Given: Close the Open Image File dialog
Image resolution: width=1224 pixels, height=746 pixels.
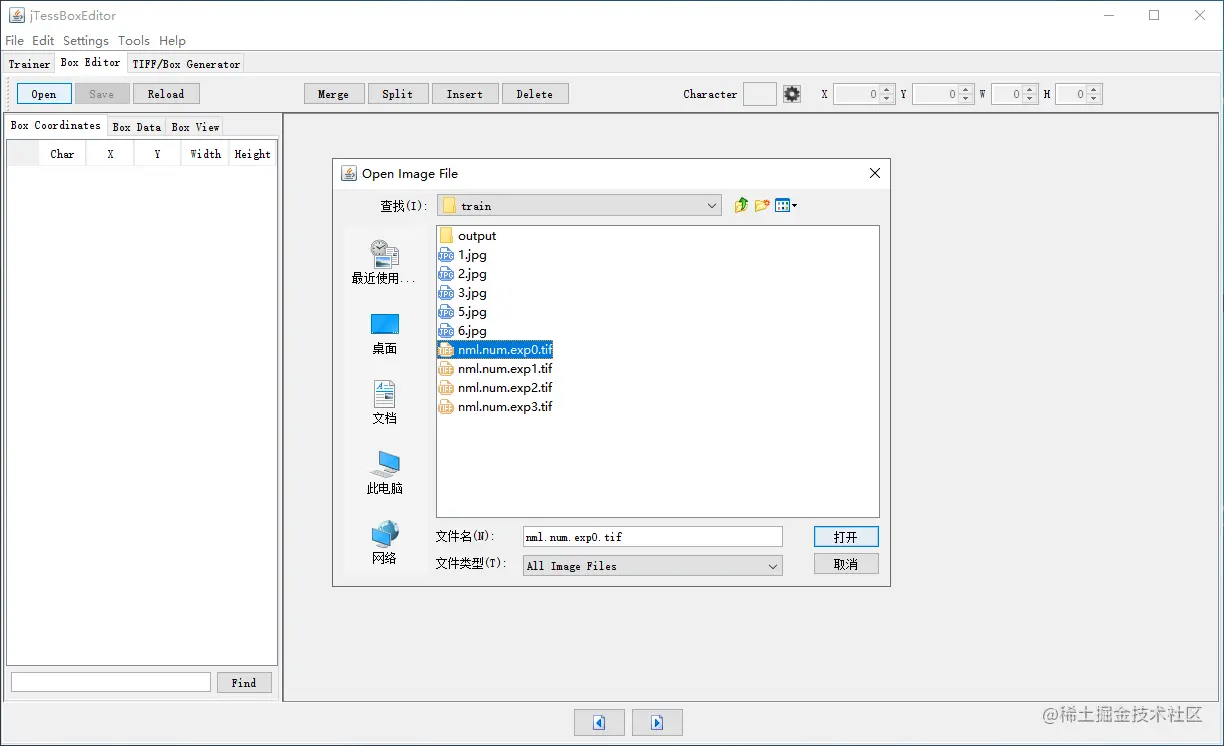Looking at the screenshot, I should pos(875,173).
